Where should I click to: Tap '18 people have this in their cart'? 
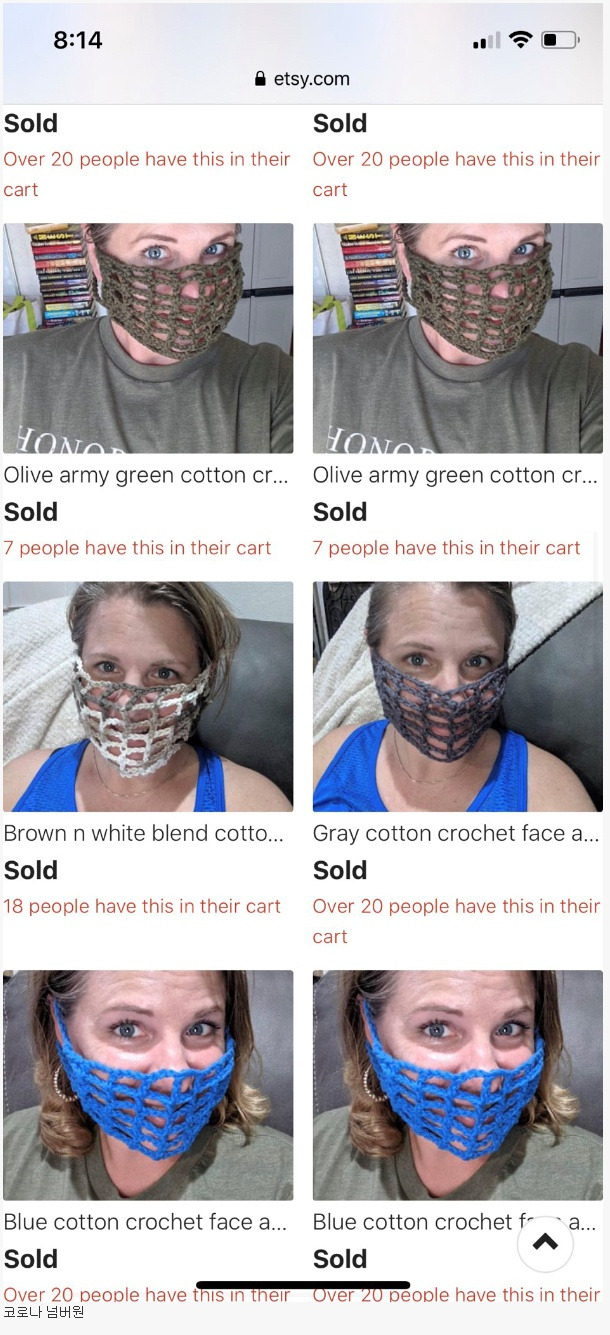click(142, 906)
